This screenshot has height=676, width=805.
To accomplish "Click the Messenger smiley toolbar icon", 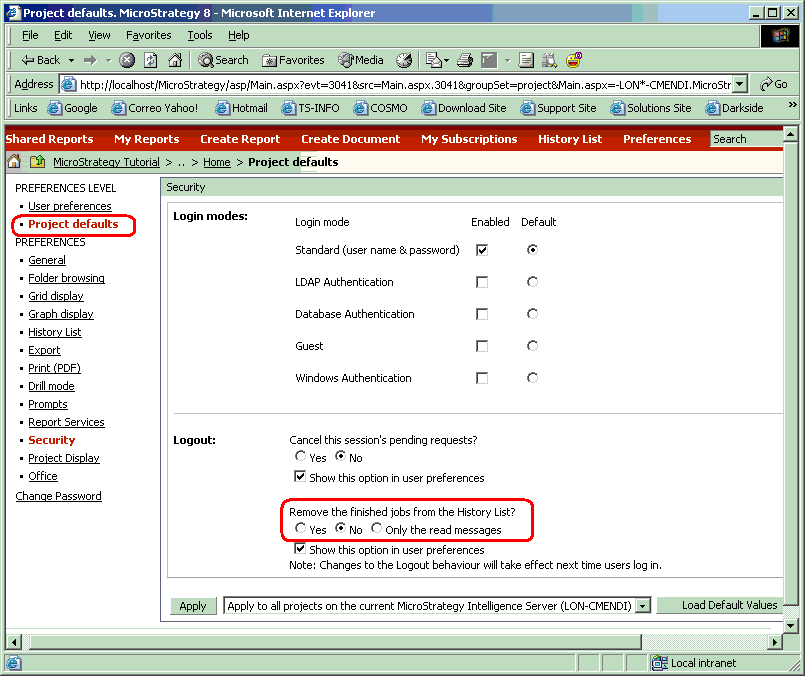I will pyautogui.click(x=574, y=60).
